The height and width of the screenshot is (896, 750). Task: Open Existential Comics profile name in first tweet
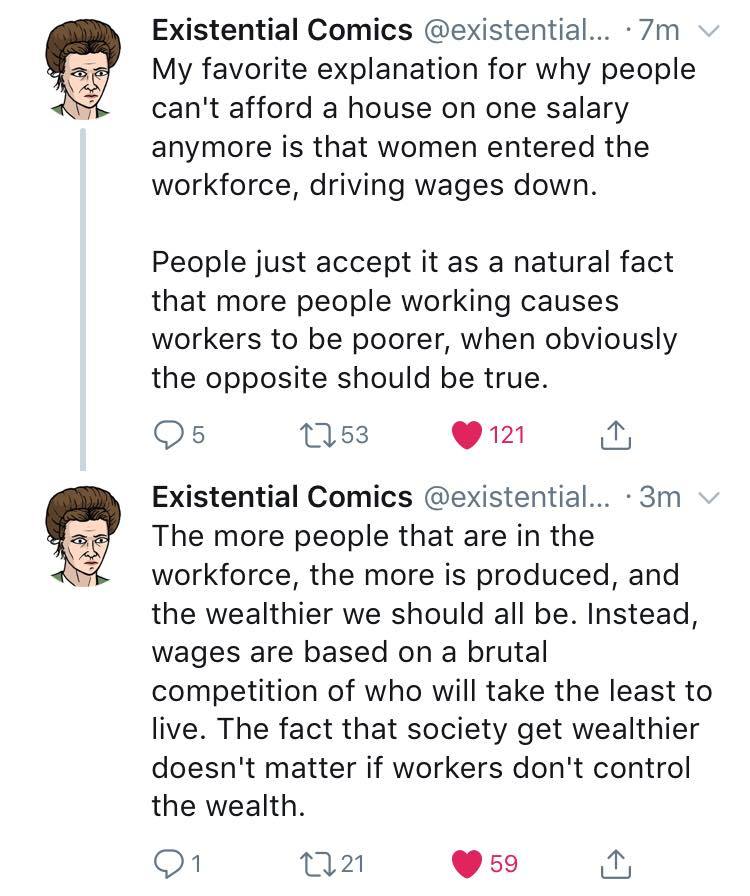tap(282, 30)
